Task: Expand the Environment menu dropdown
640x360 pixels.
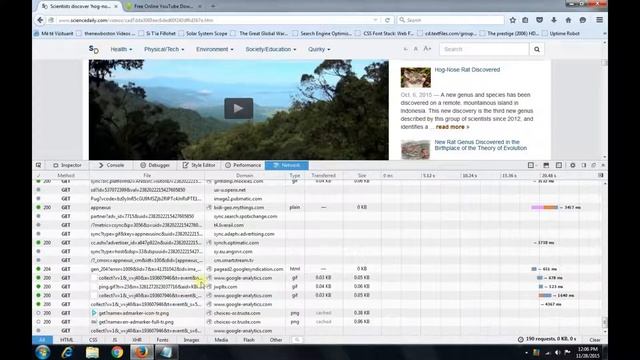Action: pos(215,49)
